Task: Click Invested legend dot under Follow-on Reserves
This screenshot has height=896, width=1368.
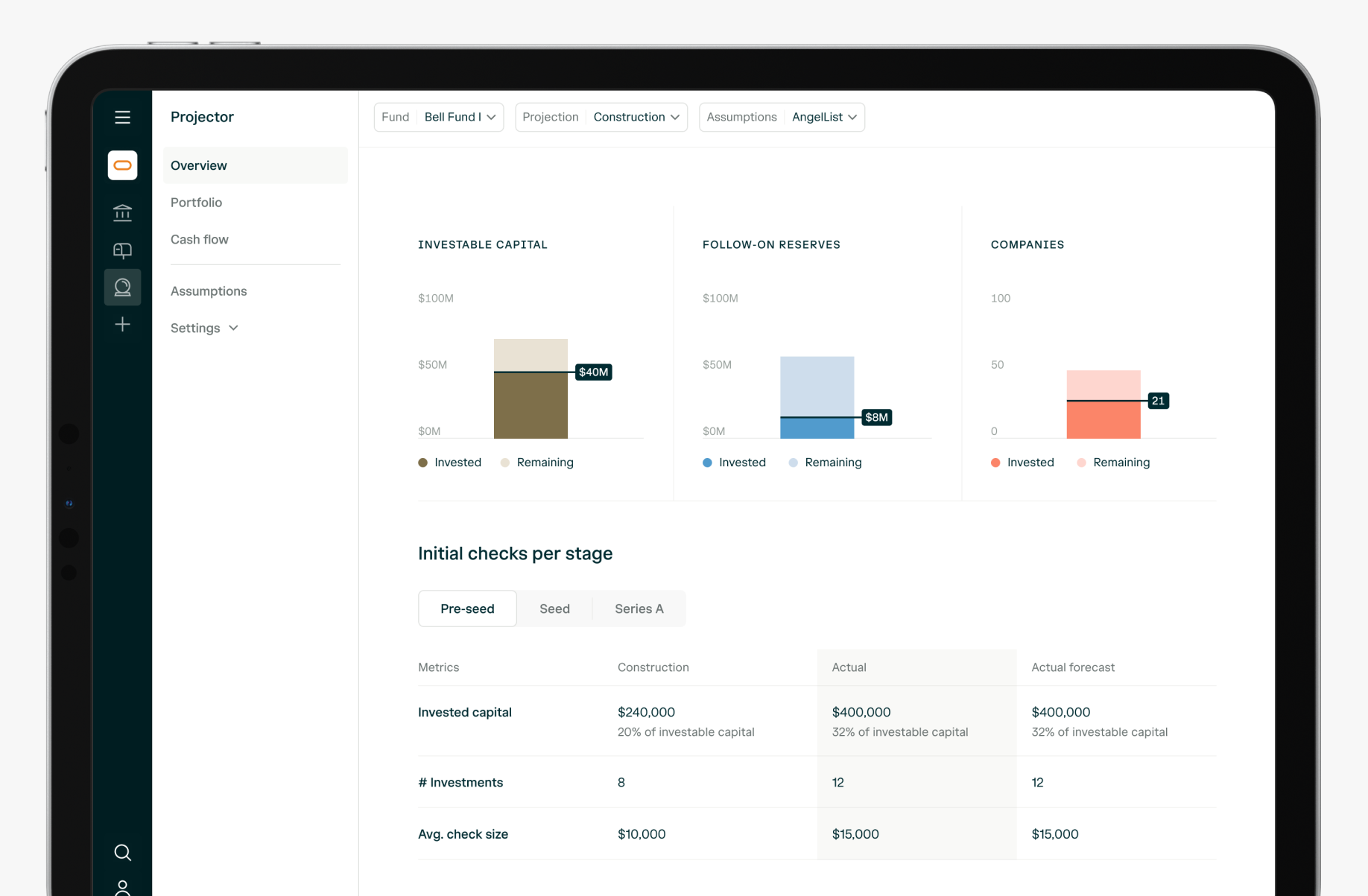Action: click(x=707, y=463)
